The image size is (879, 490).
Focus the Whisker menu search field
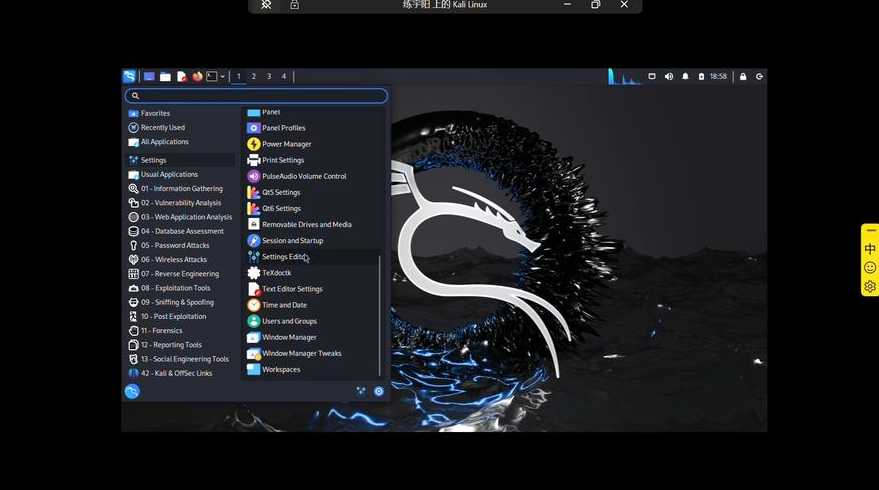pos(256,96)
